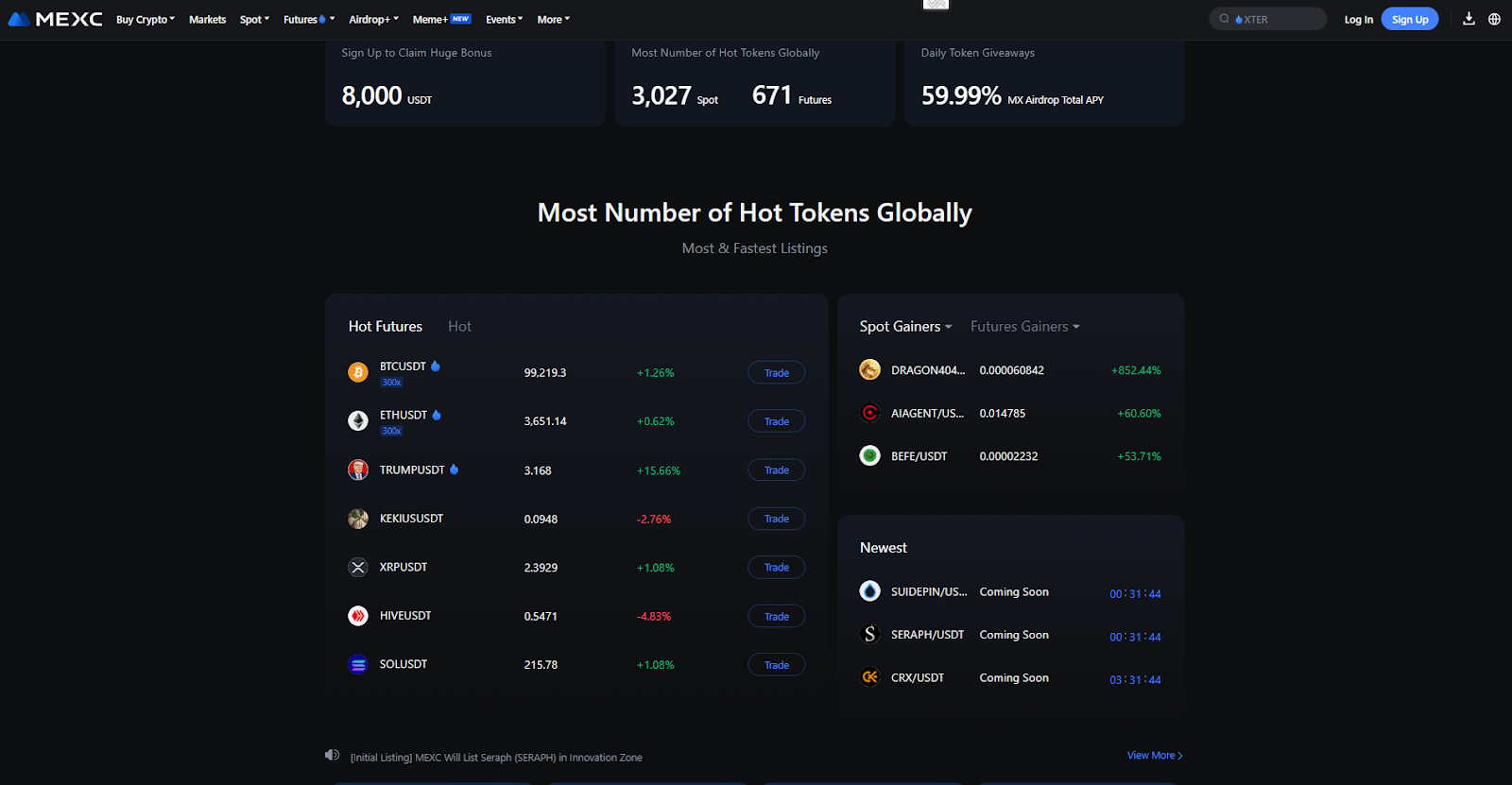Click Trade for XRPUSDT
Screen dimensions: 1512x785
point(777,567)
